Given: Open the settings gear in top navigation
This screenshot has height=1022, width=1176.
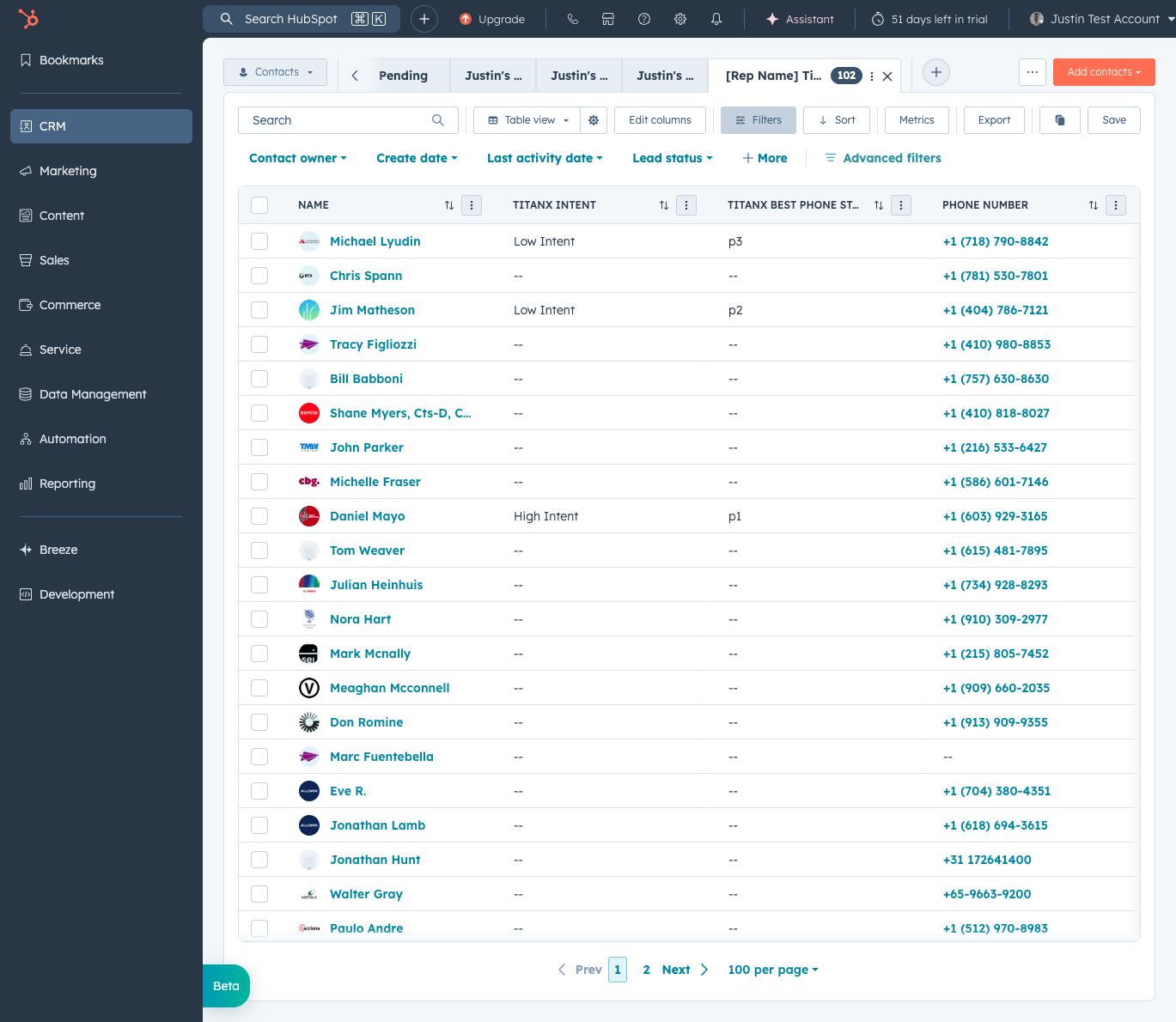Looking at the screenshot, I should click(680, 19).
